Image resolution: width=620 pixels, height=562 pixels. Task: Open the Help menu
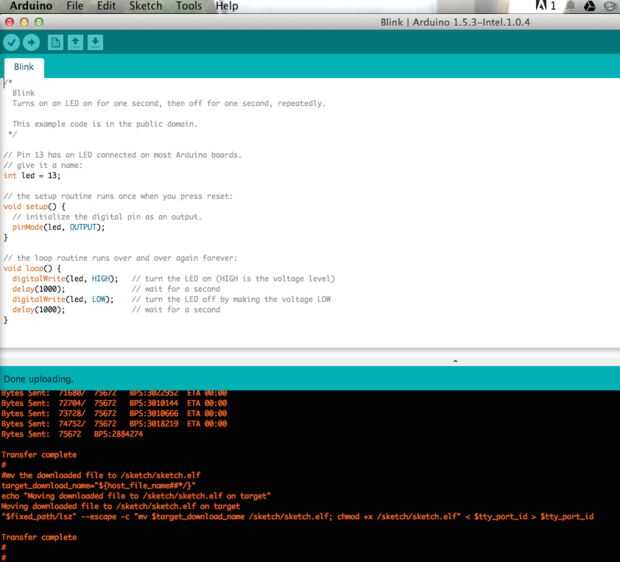pyautogui.click(x=227, y=6)
